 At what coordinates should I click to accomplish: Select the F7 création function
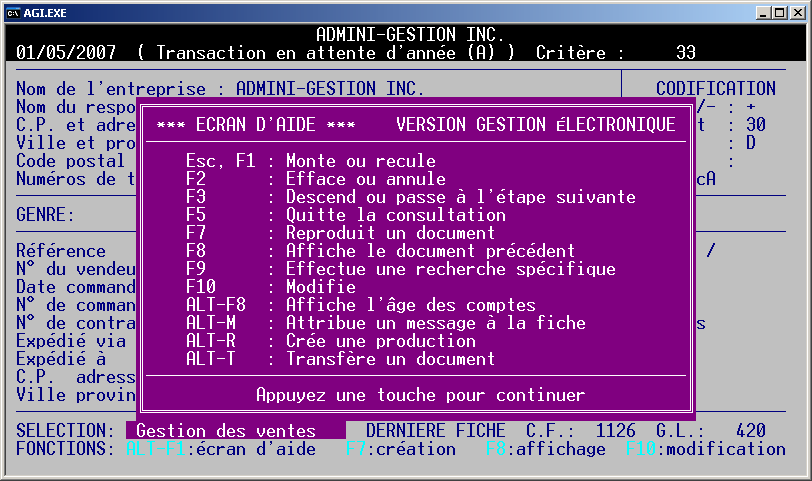coord(400,449)
